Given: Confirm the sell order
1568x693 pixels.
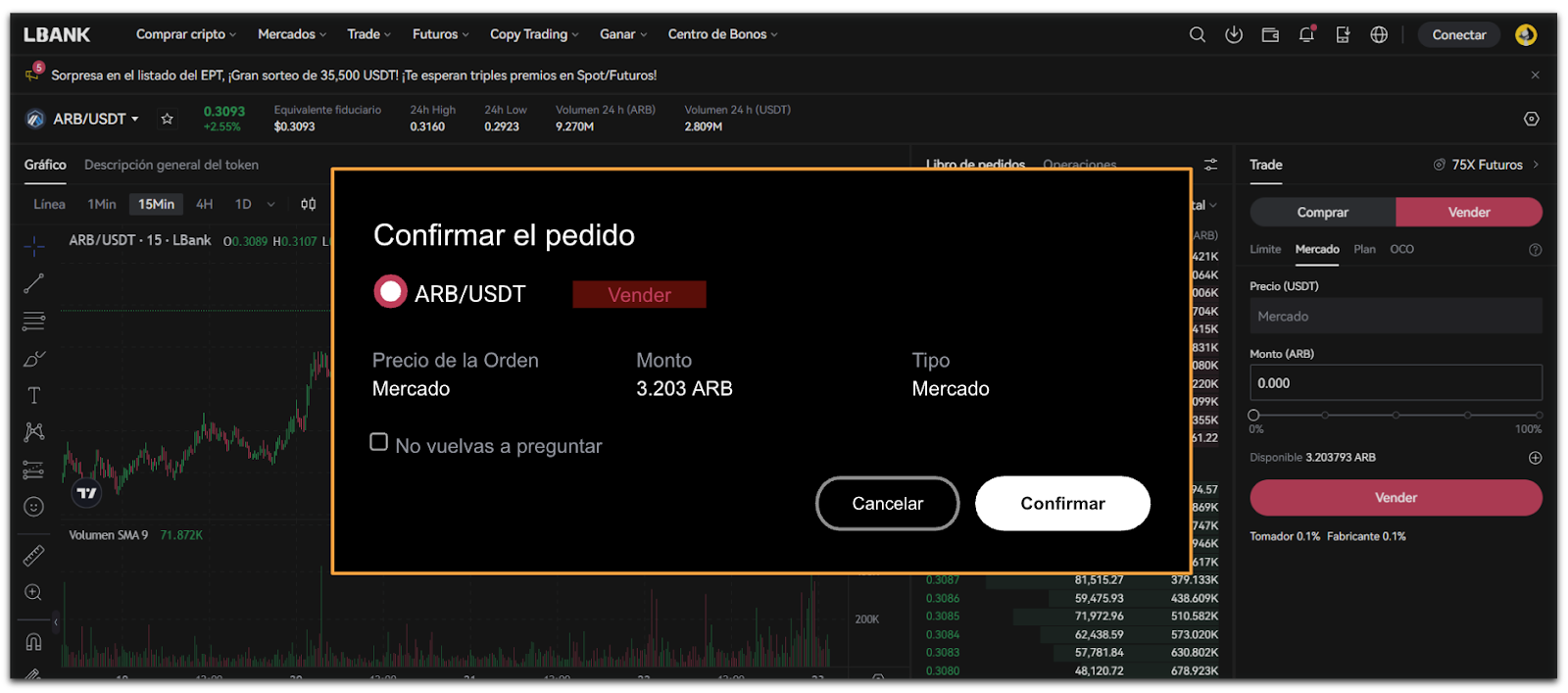Looking at the screenshot, I should pos(1062,503).
